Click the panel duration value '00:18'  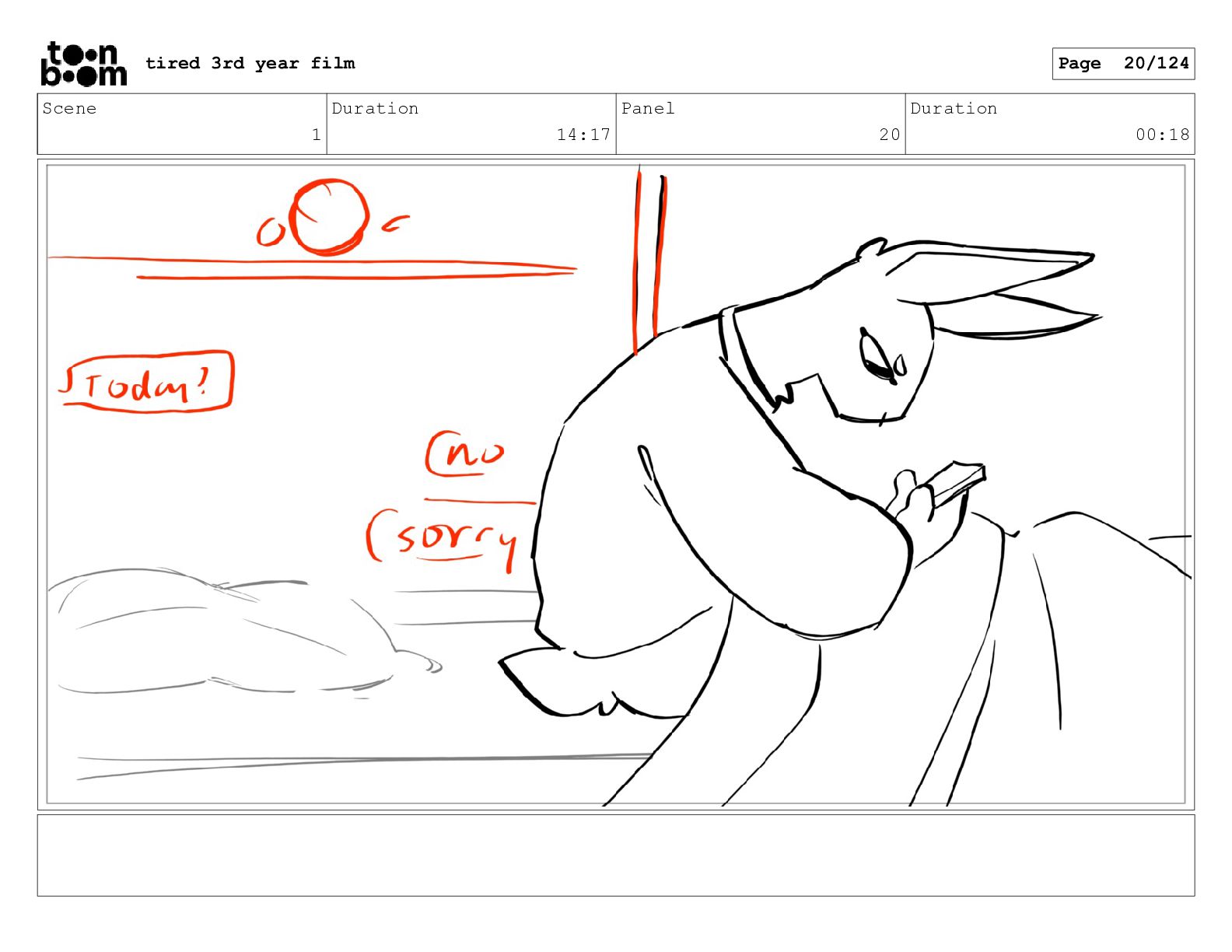[1162, 135]
